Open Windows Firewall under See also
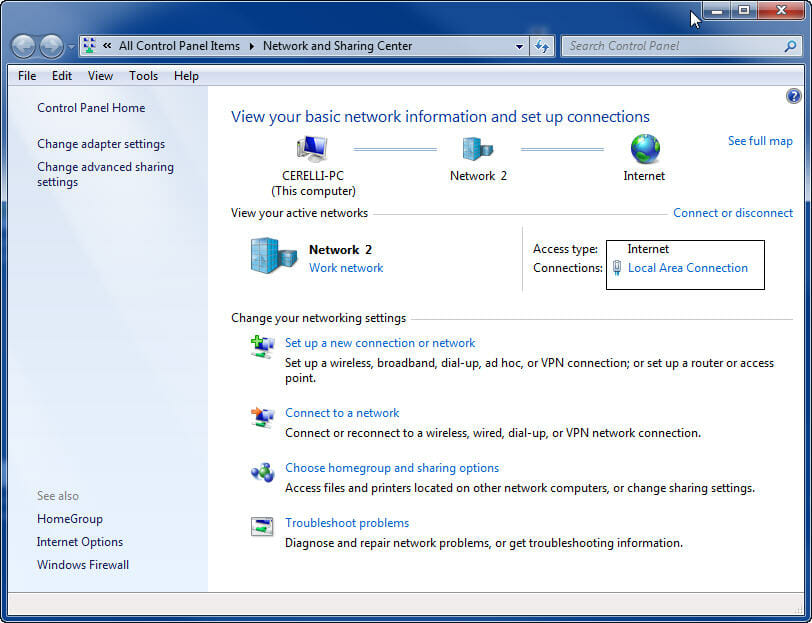The width and height of the screenshot is (812, 623). (x=83, y=565)
